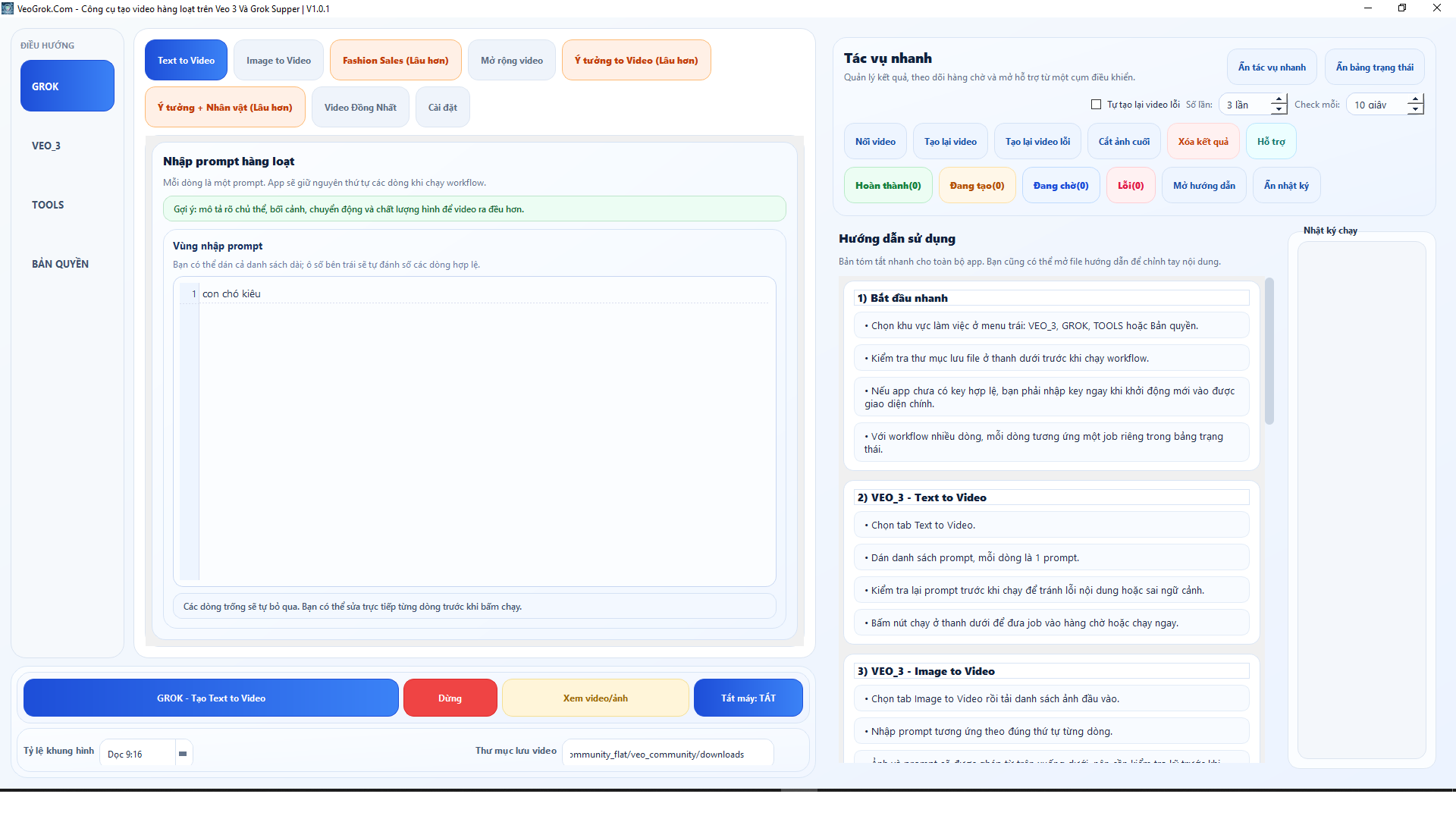Open the 'Nối video' quick action

click(x=875, y=142)
